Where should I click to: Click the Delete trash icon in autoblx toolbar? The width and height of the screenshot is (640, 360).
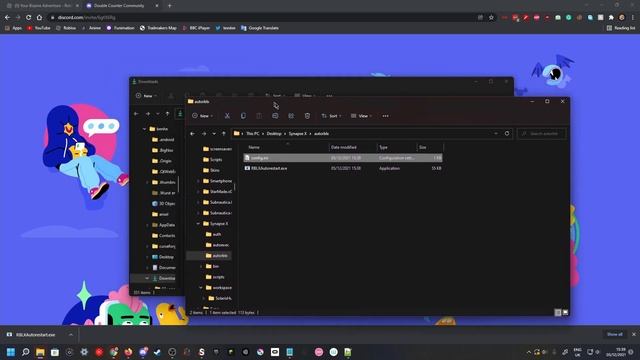(307, 116)
